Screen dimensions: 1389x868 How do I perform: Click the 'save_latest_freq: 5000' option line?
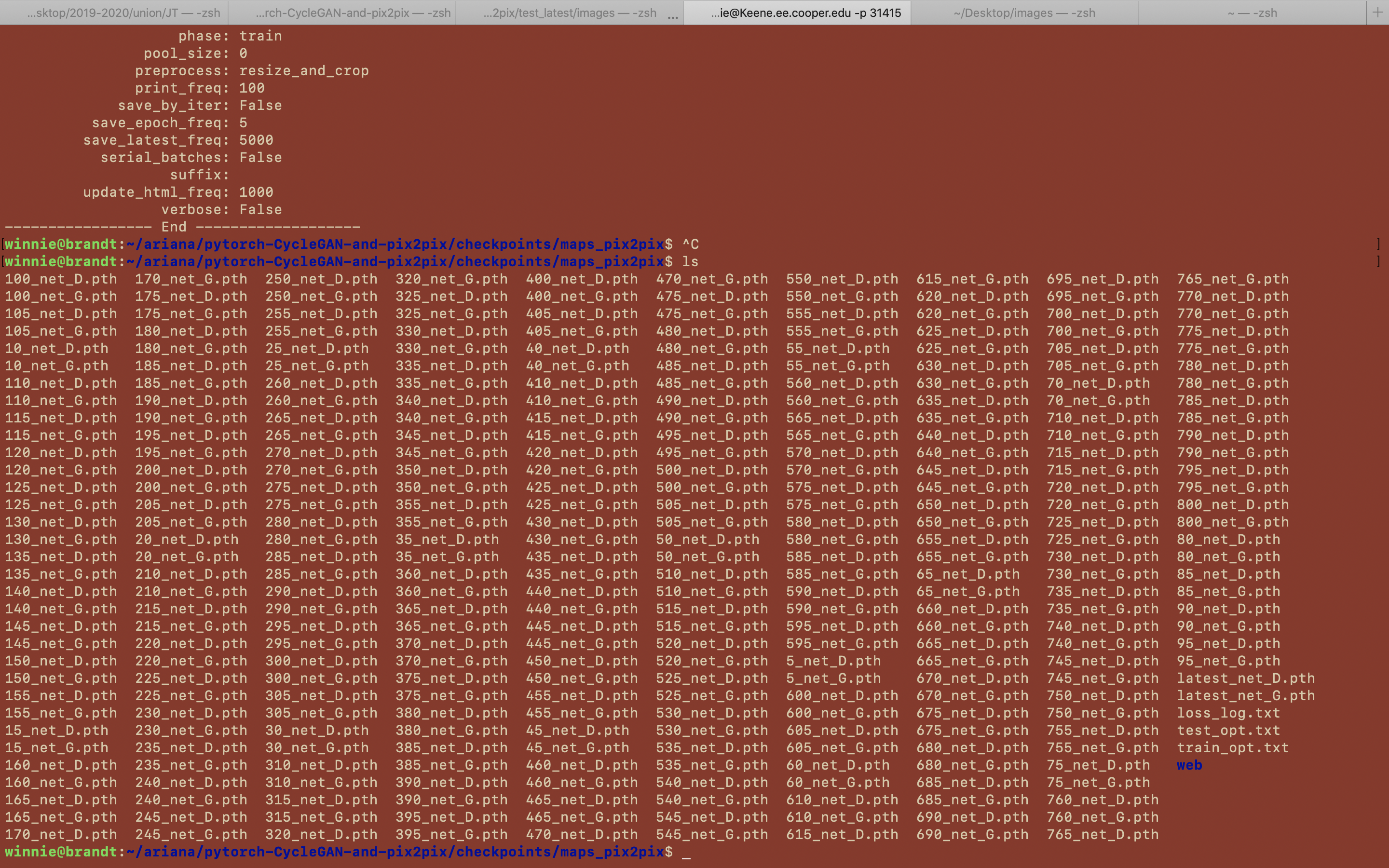pos(178,140)
